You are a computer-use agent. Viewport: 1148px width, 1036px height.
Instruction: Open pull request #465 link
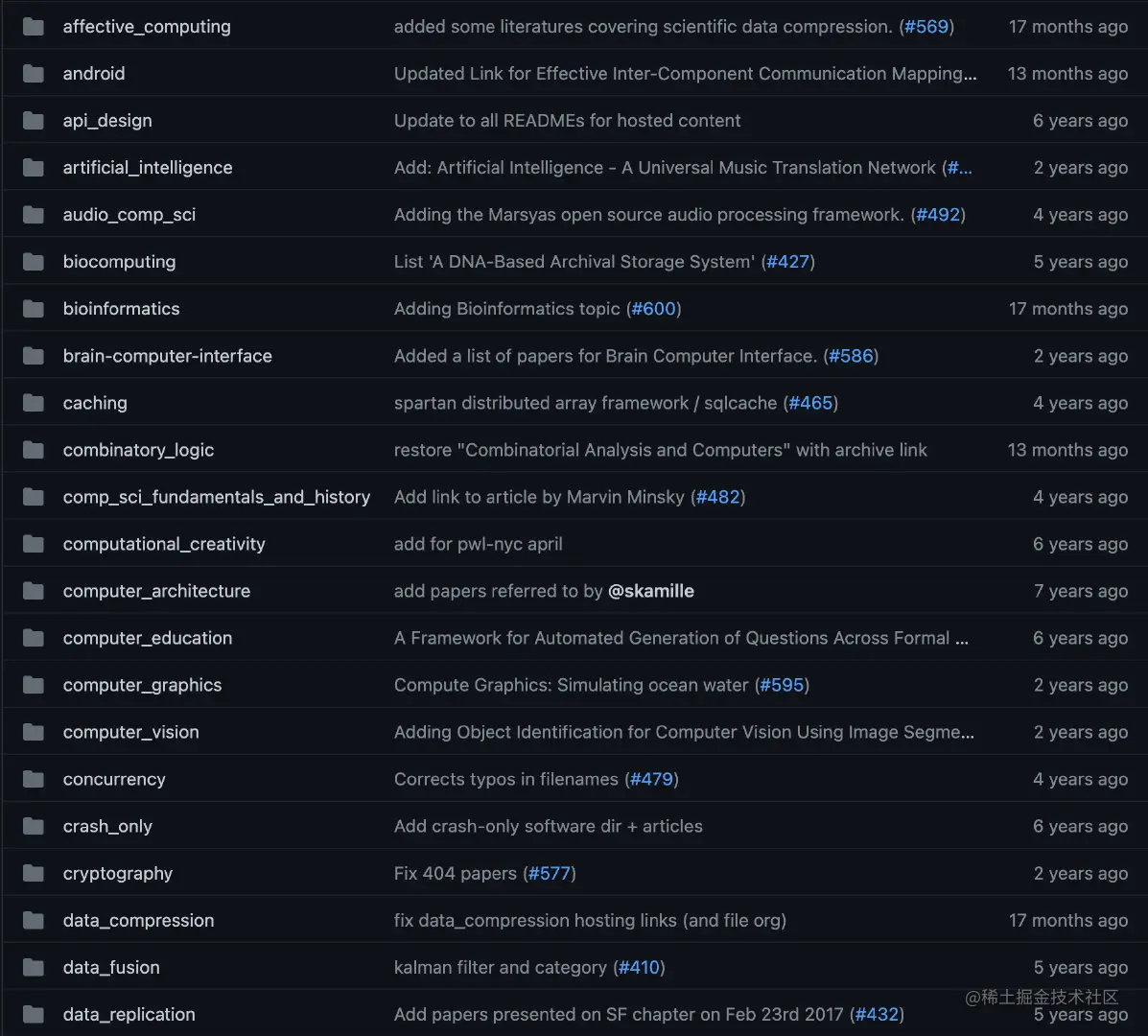point(810,403)
